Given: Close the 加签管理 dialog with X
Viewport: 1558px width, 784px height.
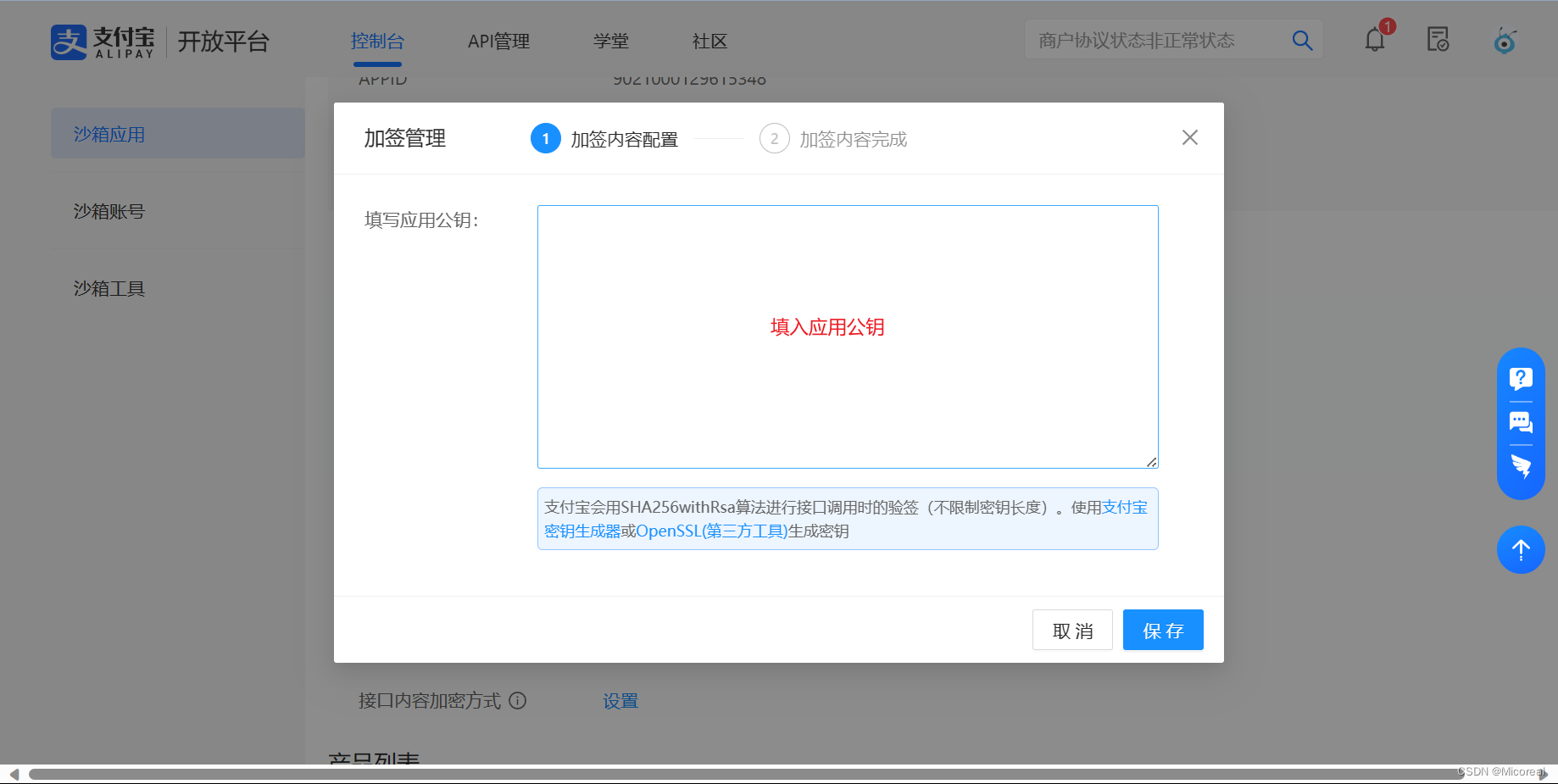Looking at the screenshot, I should click(x=1190, y=137).
